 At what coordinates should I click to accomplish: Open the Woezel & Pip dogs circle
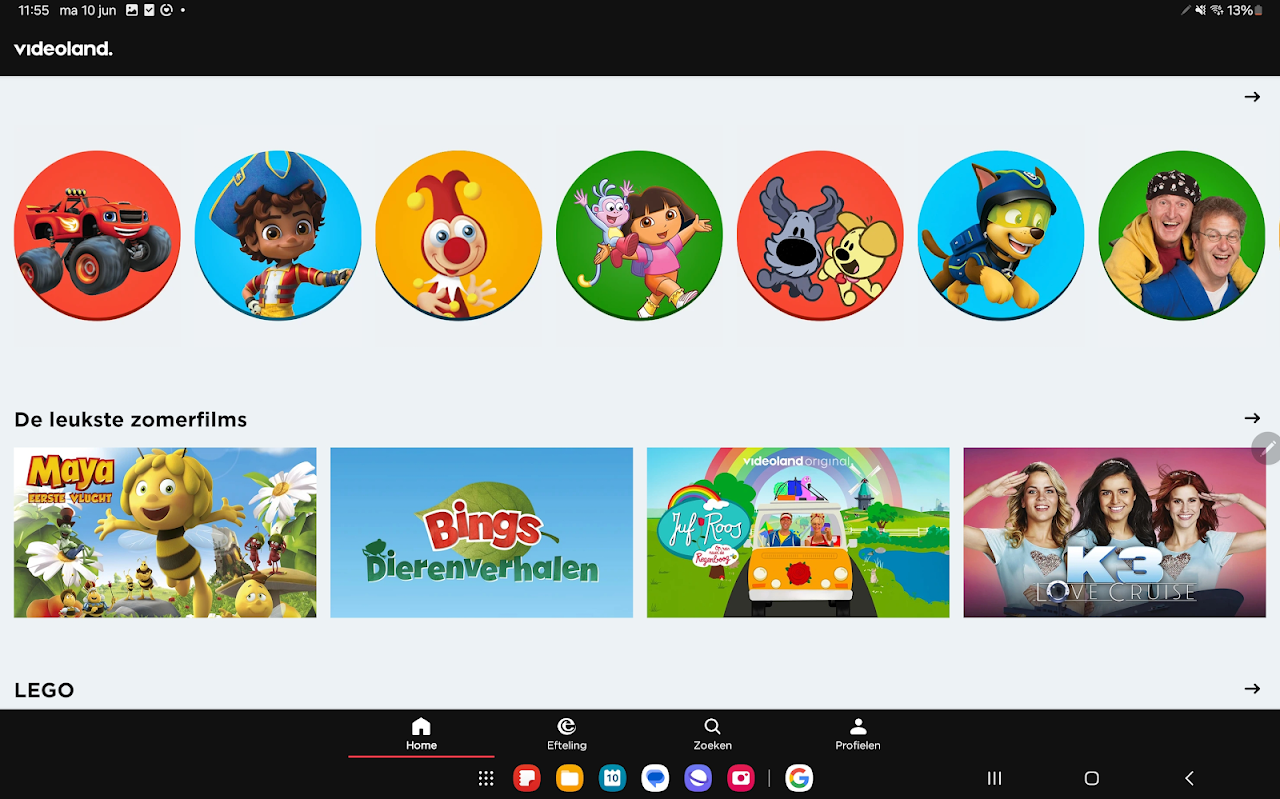click(820, 236)
